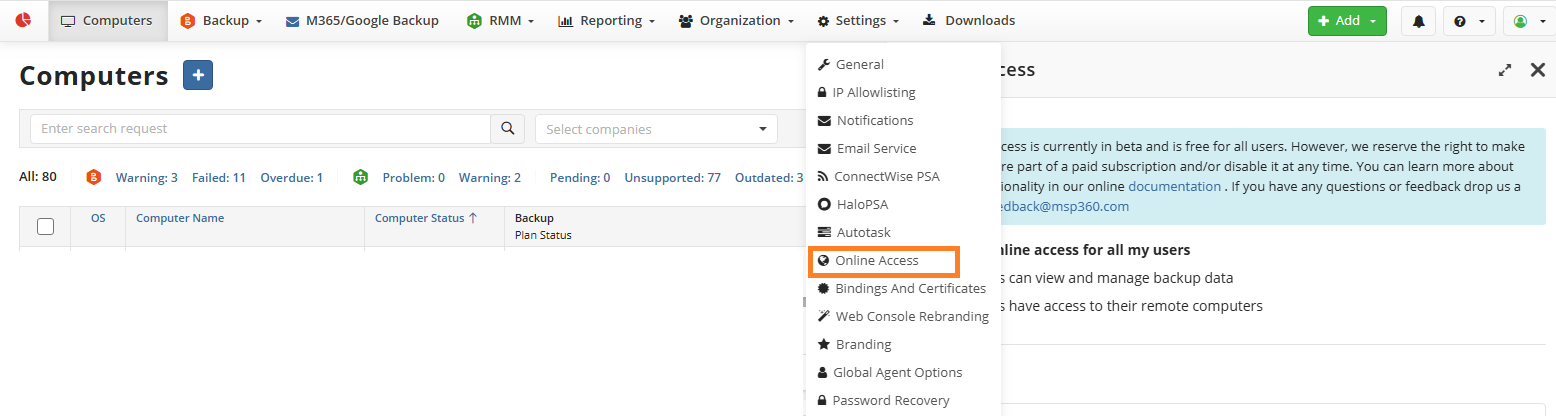Open the notifications bell icon
This screenshot has height=416, width=1556.
tap(1418, 21)
